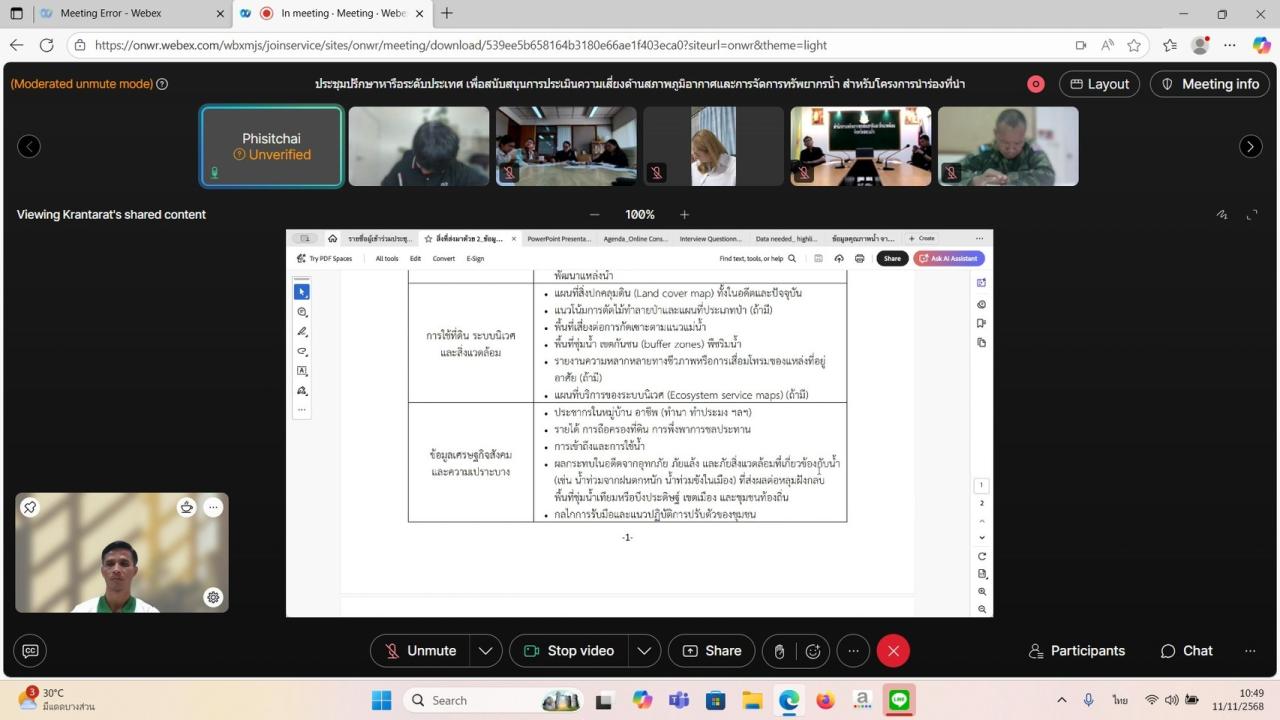Viewport: 1280px width, 720px height.
Task: Unmute the microphone
Action: 421,651
